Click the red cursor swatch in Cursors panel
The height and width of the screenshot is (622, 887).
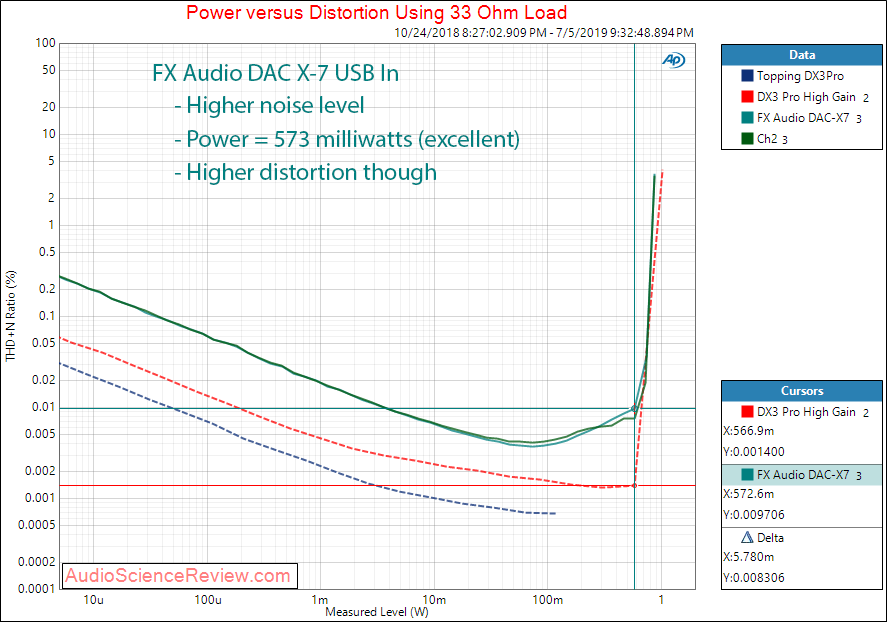(x=747, y=412)
